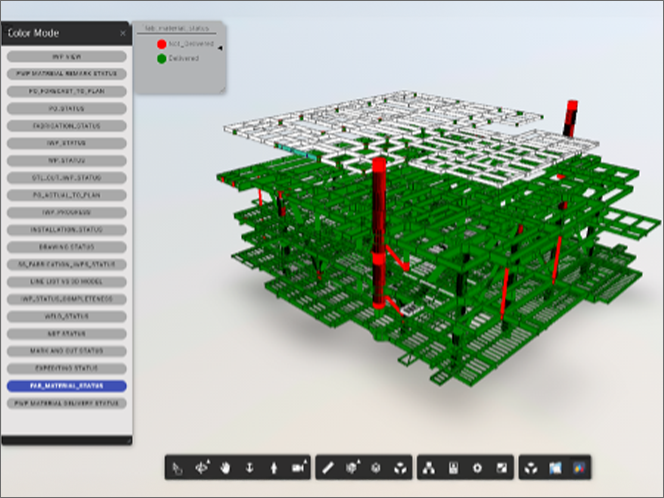
Task: Select the First Person walk tool
Action: tap(274, 467)
